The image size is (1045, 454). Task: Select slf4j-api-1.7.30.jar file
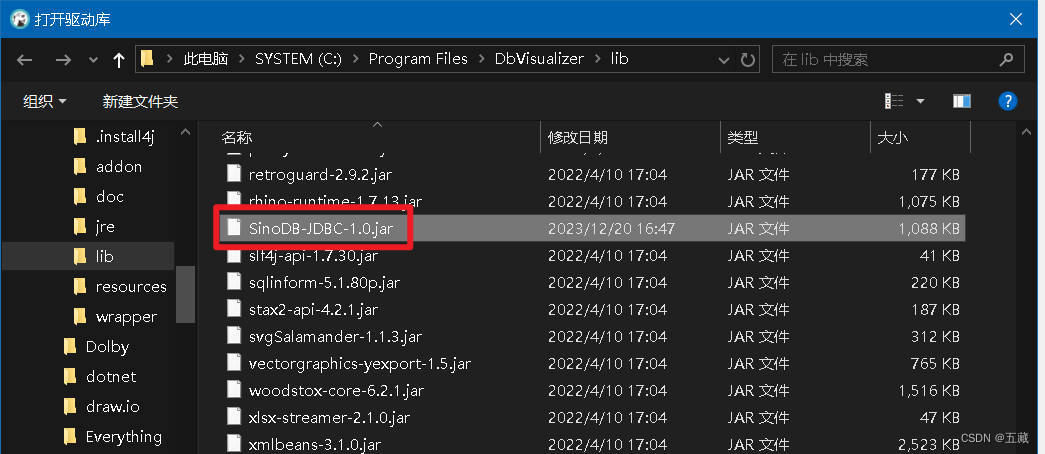coord(313,255)
